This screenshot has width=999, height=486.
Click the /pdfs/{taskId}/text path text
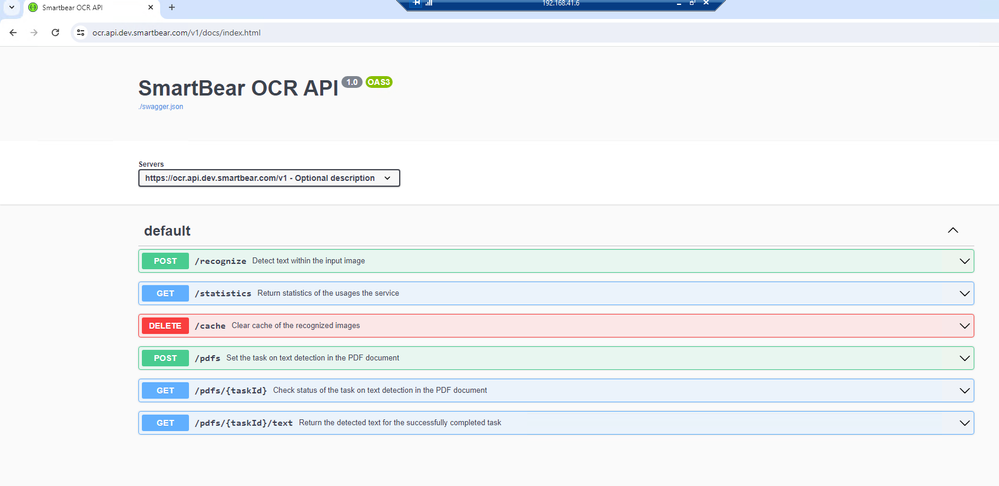click(243, 423)
